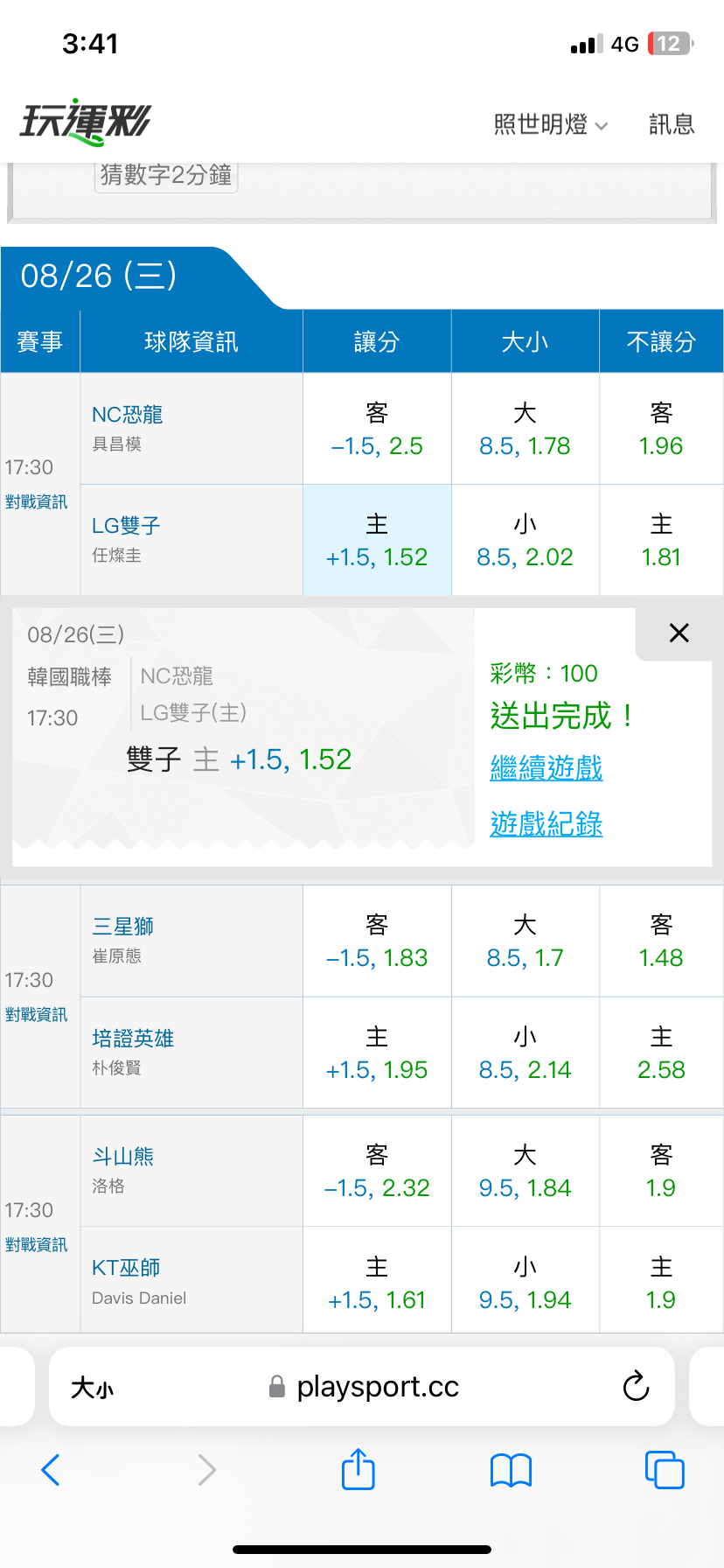
Task: Close the bet confirmation panel with X
Action: coord(679,633)
